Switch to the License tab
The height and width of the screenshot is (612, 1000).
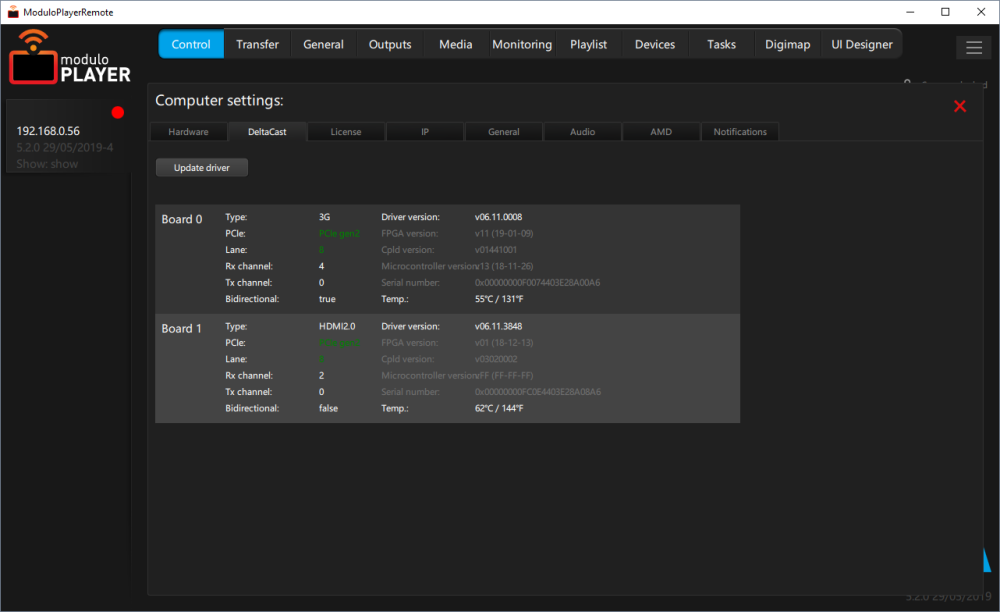[345, 131]
